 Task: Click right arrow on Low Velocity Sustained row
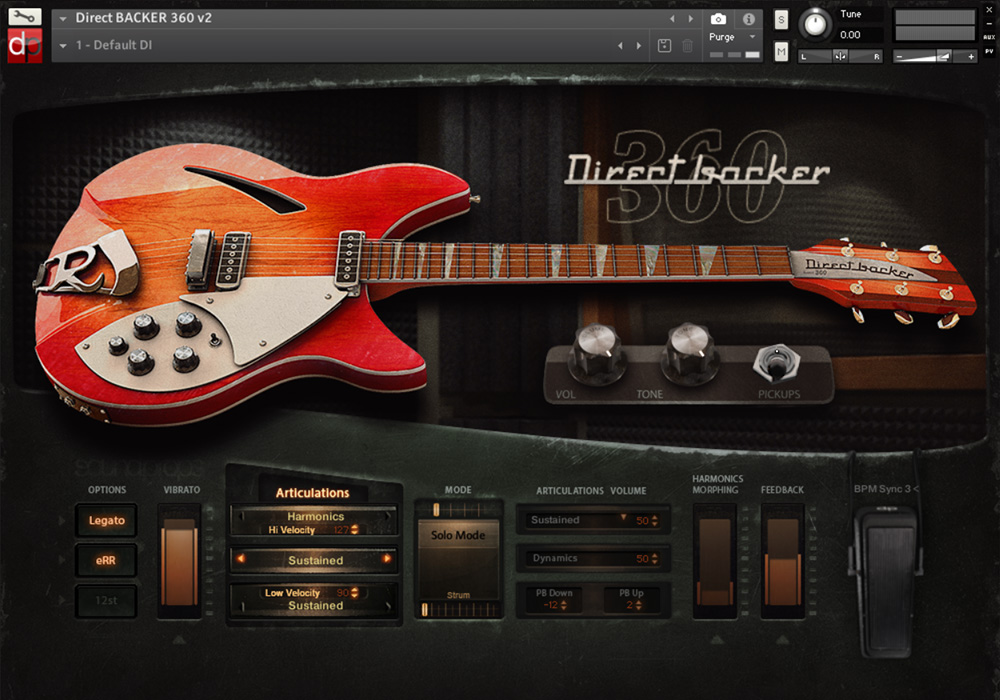[388, 606]
